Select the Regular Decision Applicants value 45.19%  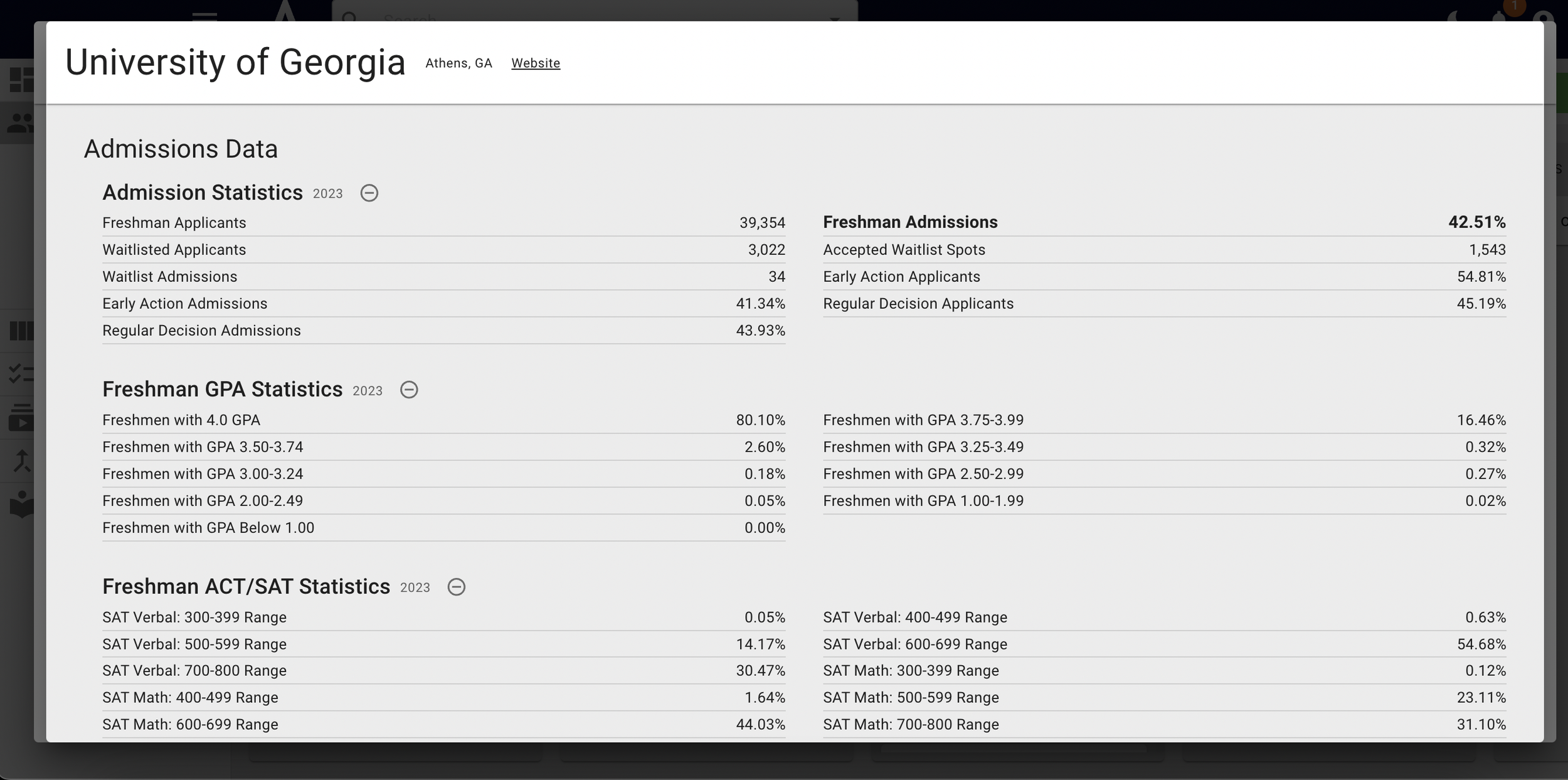1481,304
